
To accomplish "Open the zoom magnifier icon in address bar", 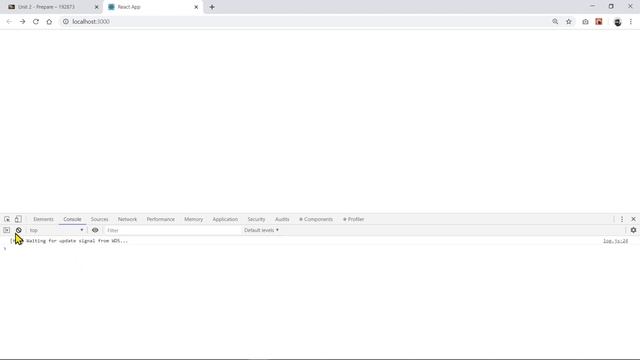I will (x=555, y=22).
